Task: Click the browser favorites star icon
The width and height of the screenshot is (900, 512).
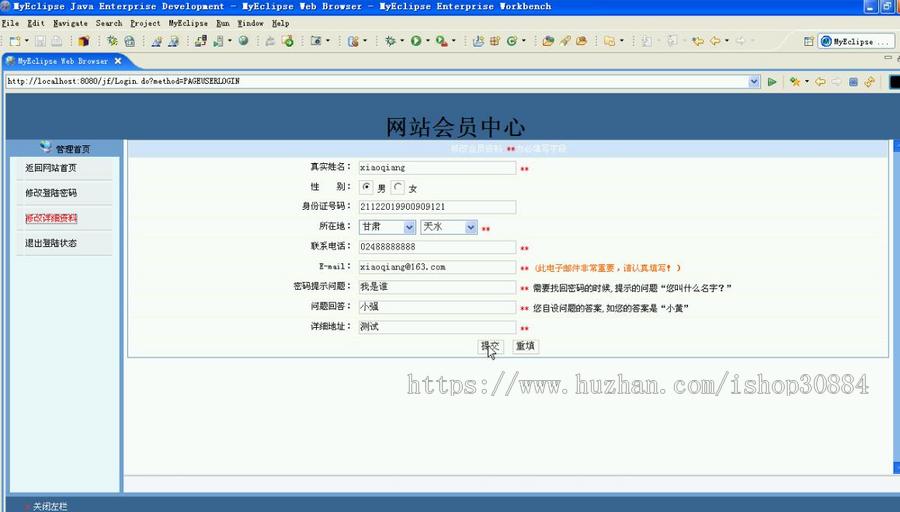Action: 794,82
